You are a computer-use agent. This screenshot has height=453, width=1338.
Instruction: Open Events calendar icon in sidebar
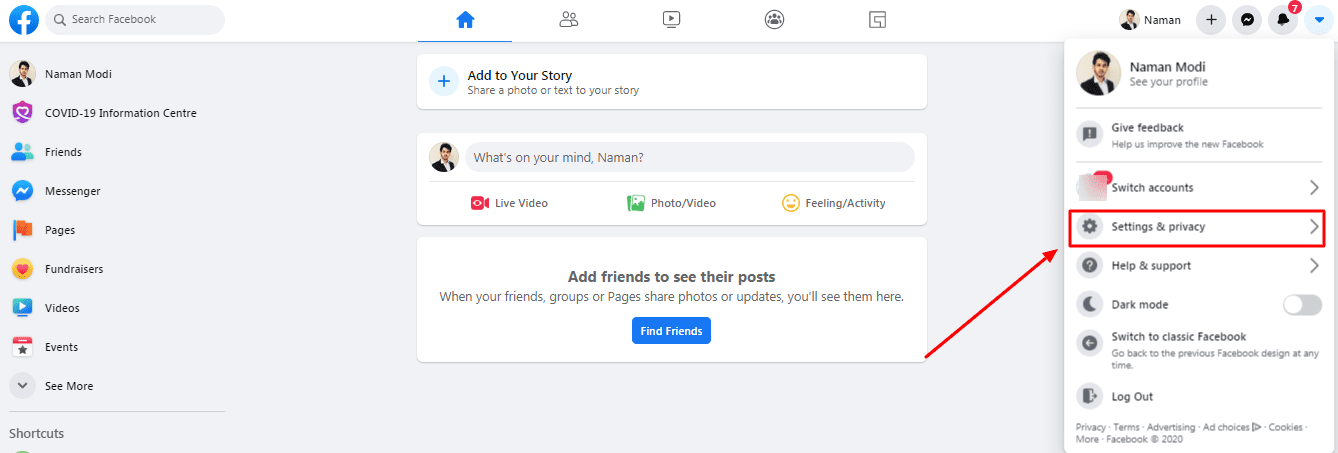[22, 347]
